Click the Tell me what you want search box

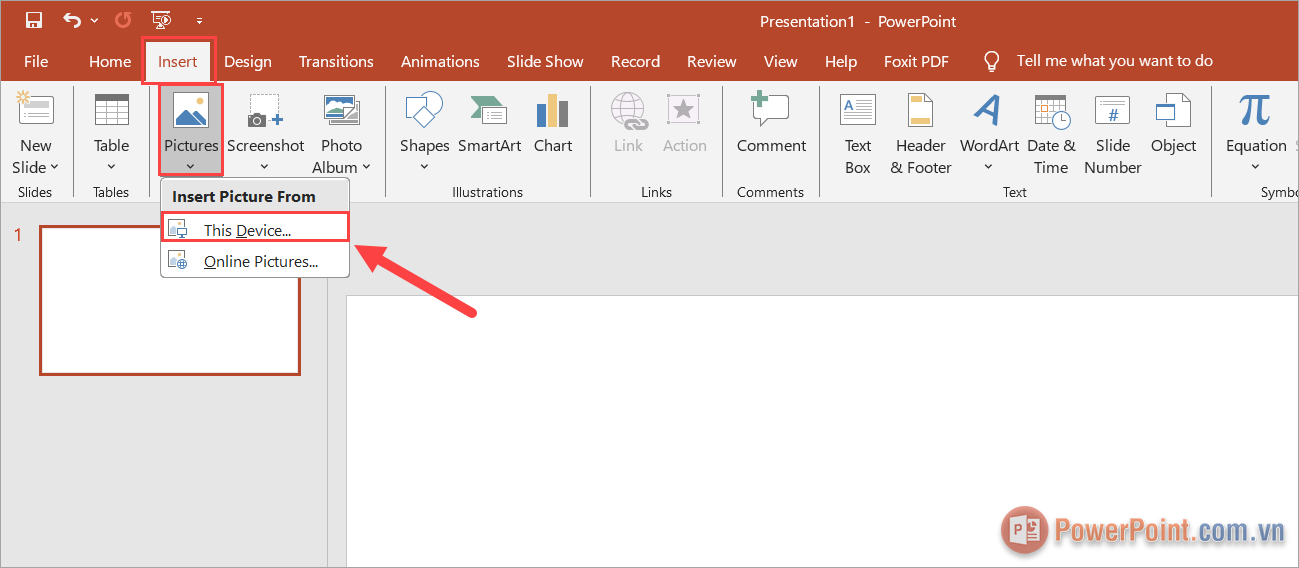(1114, 61)
